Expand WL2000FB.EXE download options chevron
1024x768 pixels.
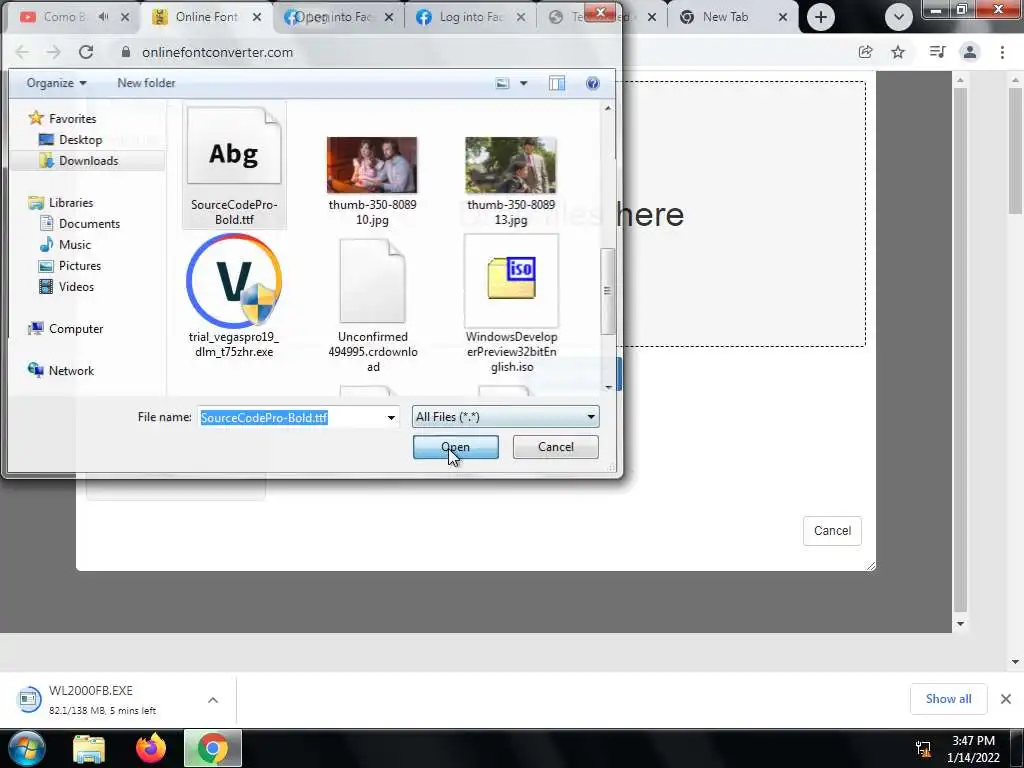(x=213, y=699)
